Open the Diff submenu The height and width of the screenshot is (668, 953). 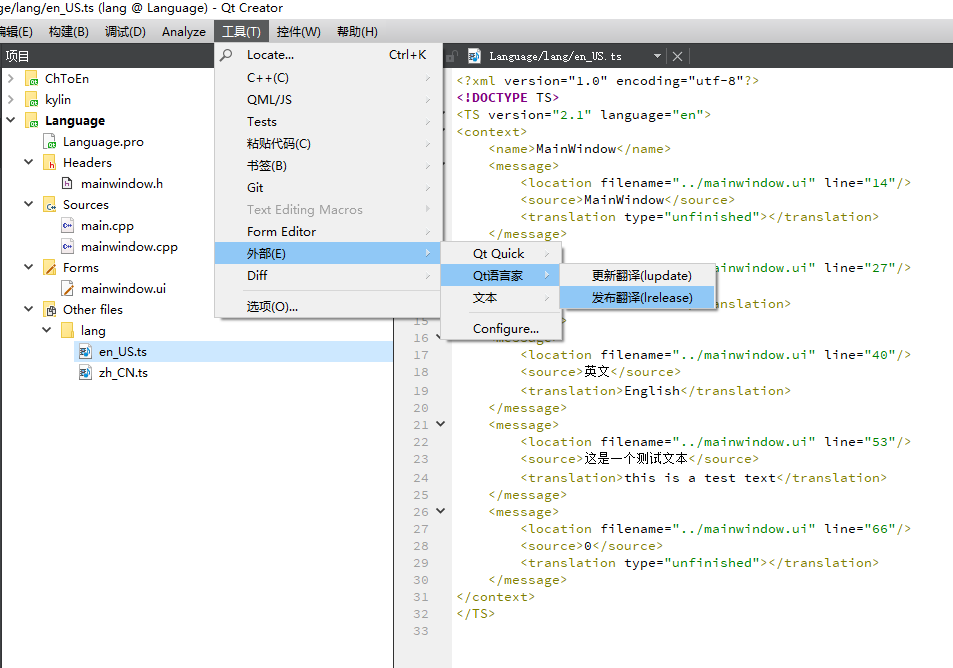pos(328,275)
